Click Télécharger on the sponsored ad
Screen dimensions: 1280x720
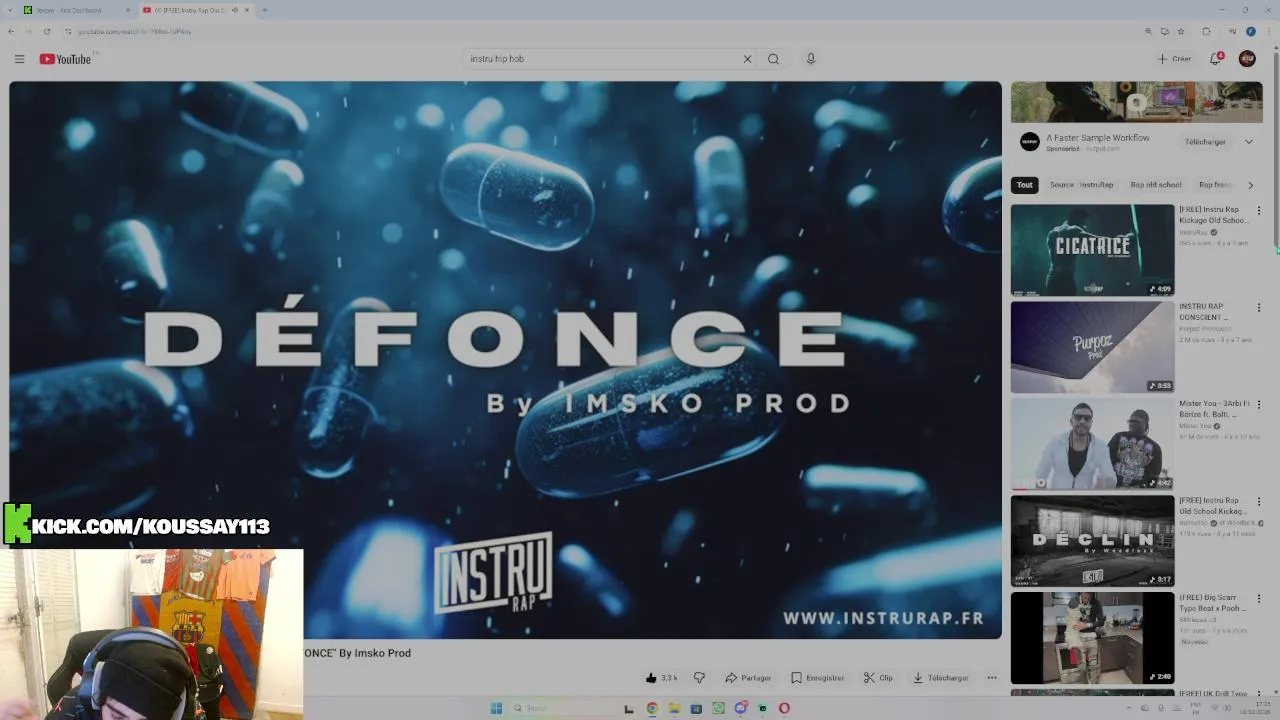(x=1205, y=142)
